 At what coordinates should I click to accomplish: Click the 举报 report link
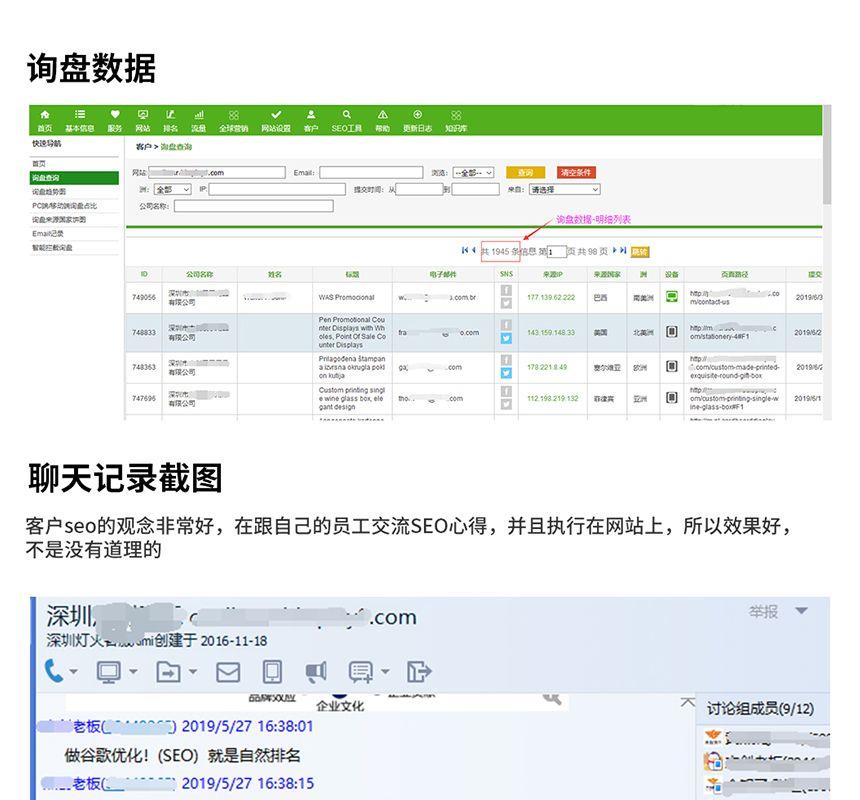coord(763,611)
